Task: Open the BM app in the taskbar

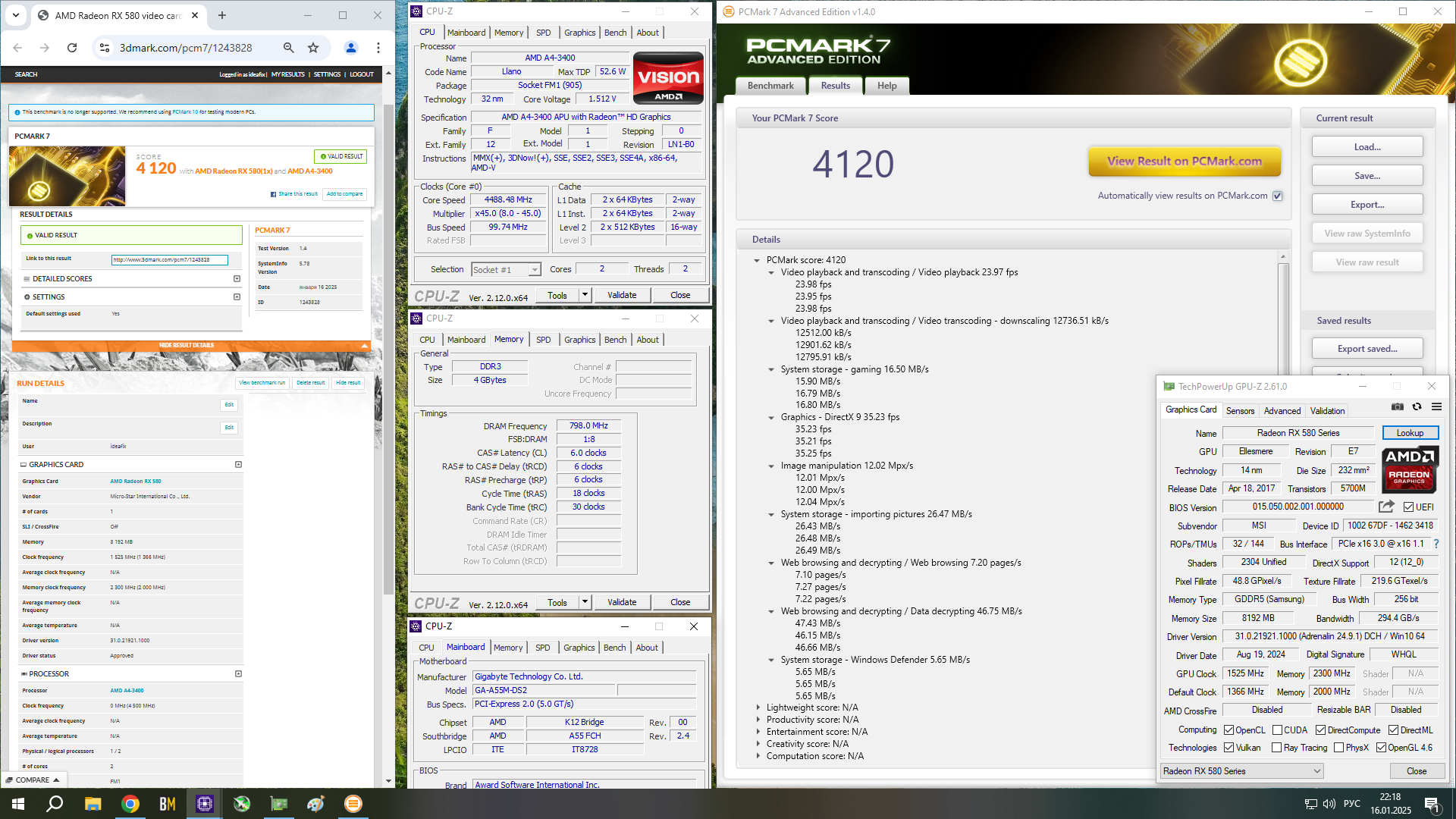Action: coord(167,804)
